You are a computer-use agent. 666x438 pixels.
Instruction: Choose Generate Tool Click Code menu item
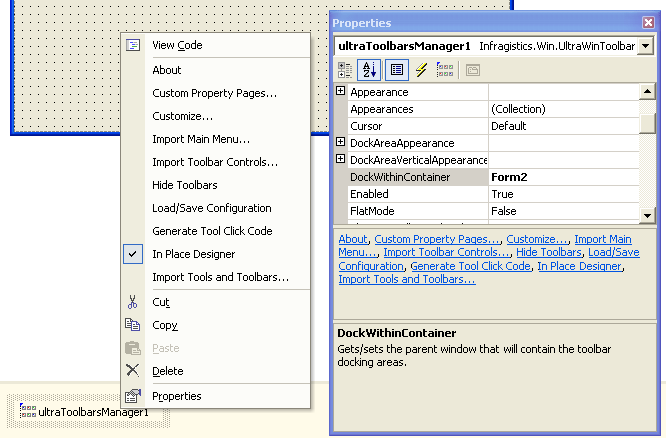[x=211, y=231]
